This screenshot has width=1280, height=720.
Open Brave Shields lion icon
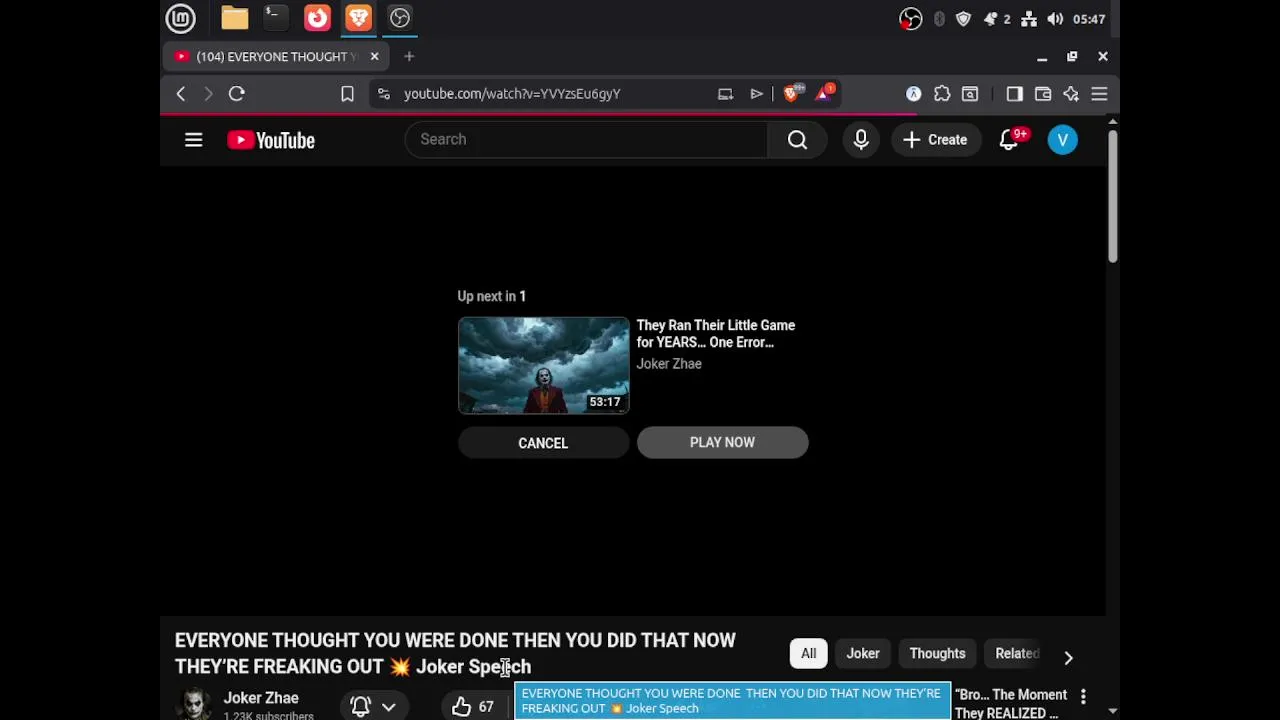[792, 94]
